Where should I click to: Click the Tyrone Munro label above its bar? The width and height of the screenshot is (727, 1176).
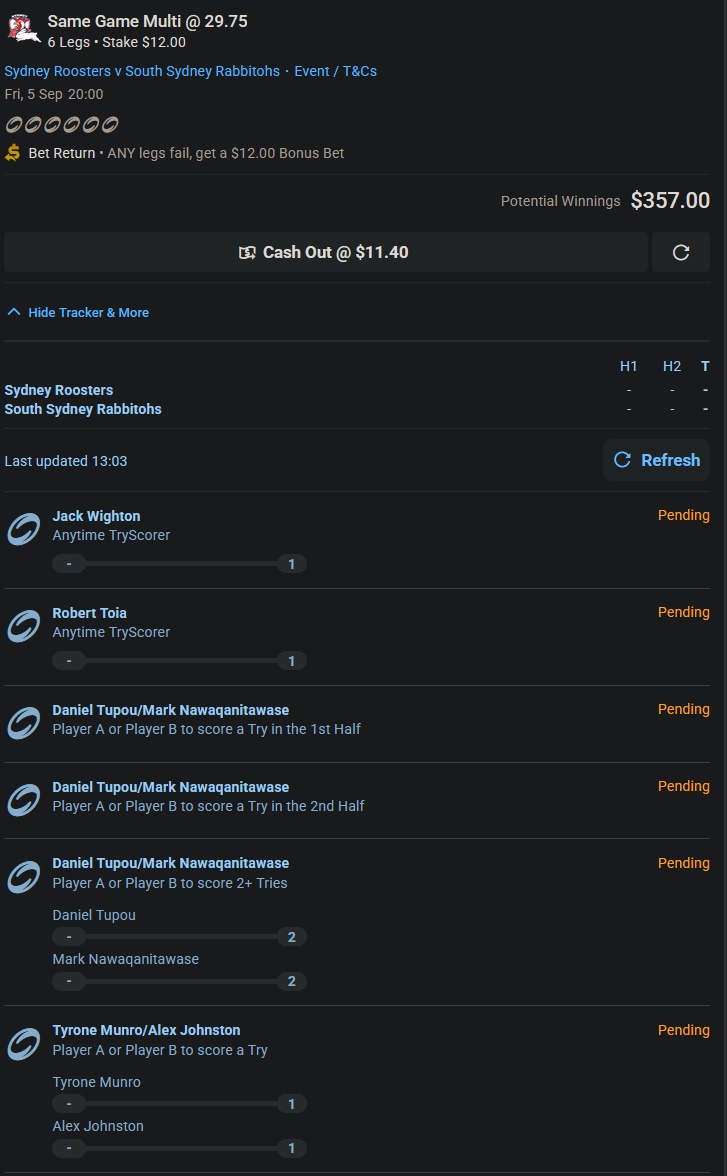click(96, 1082)
